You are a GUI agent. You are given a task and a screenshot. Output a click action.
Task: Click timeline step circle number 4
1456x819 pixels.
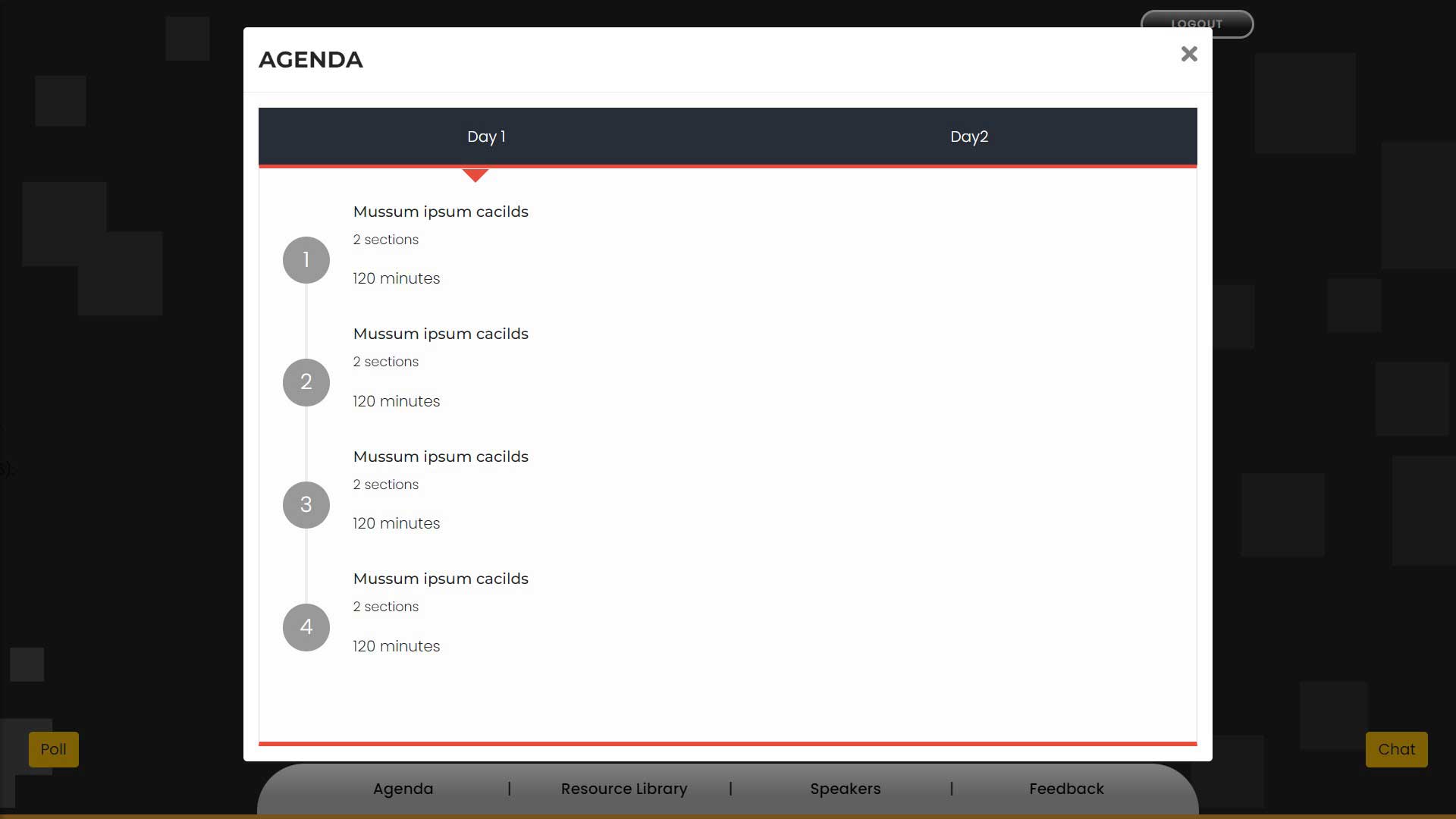306,627
